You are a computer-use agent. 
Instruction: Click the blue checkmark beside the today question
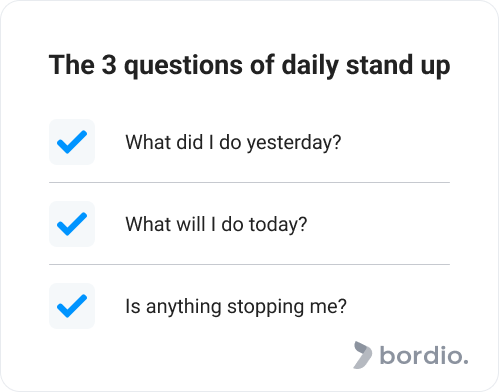72,224
